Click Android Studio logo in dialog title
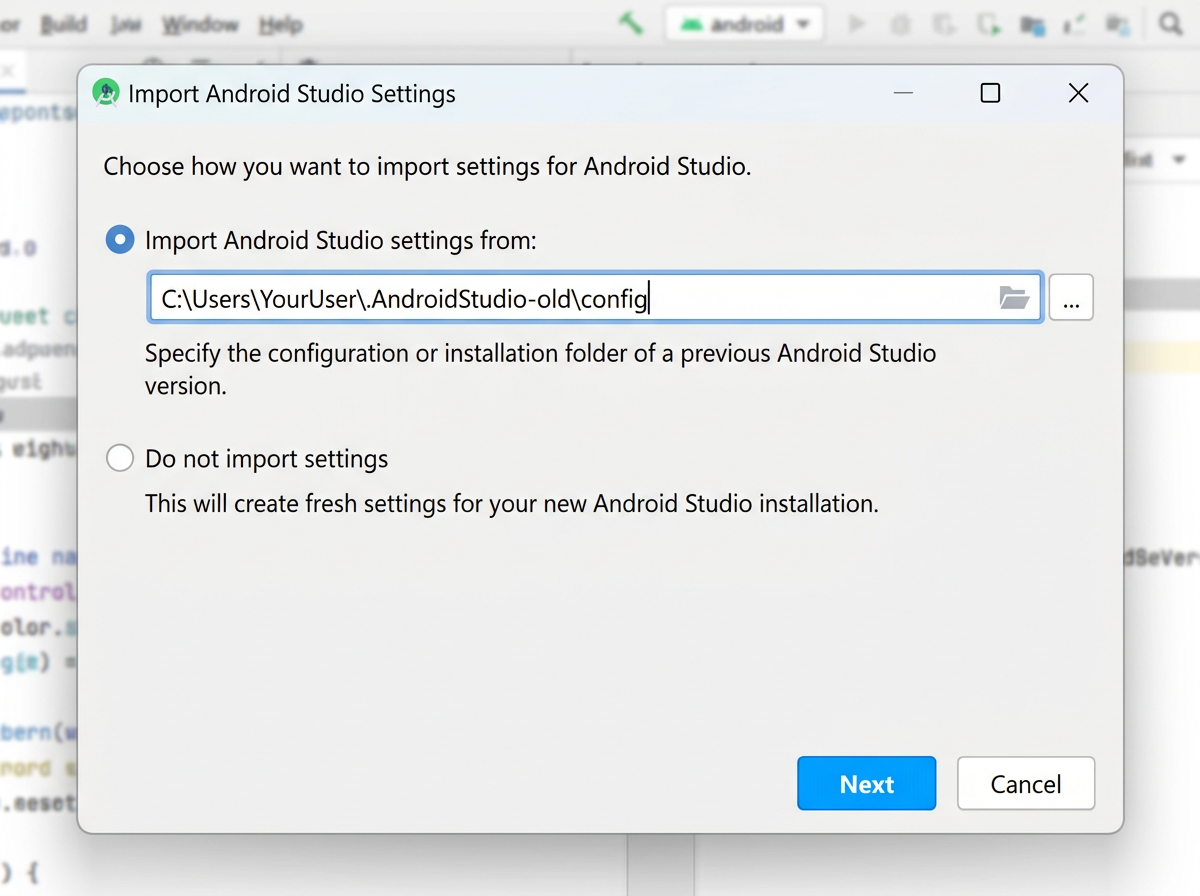This screenshot has width=1200, height=896. tap(106, 93)
